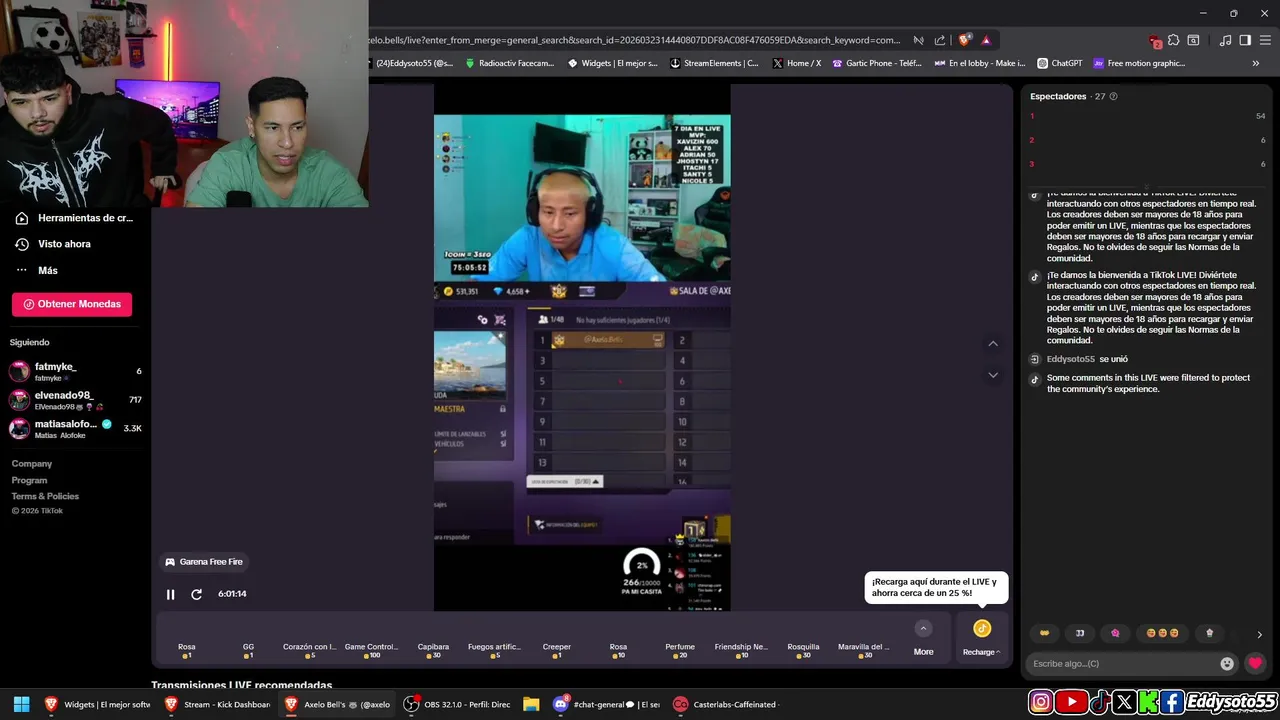Open the ChatGPT bookmark
1280x720 pixels.
pos(1060,63)
